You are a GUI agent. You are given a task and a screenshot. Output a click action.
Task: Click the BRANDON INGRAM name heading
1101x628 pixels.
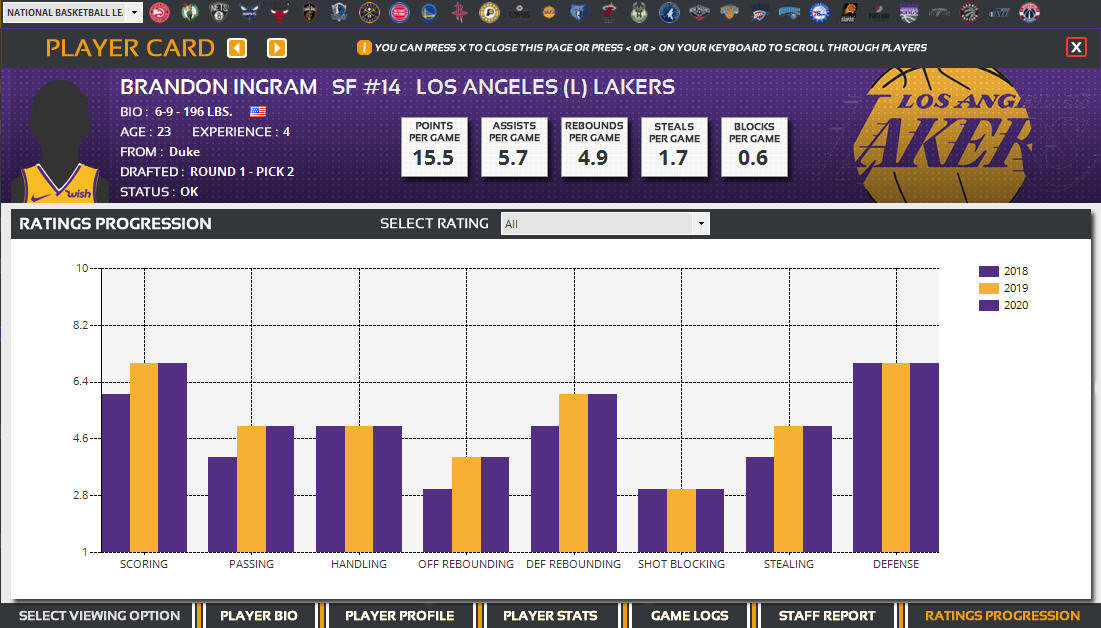[x=218, y=86]
